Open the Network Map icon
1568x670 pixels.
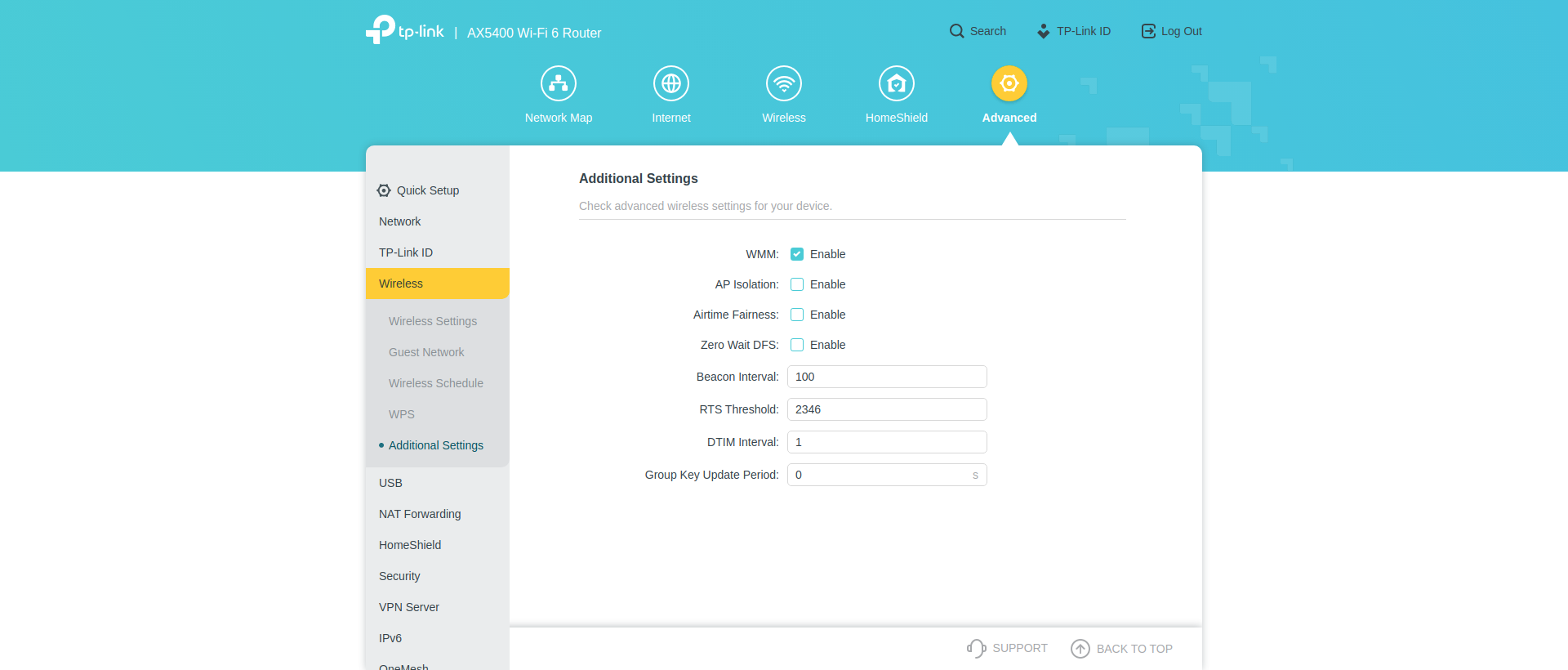[559, 83]
